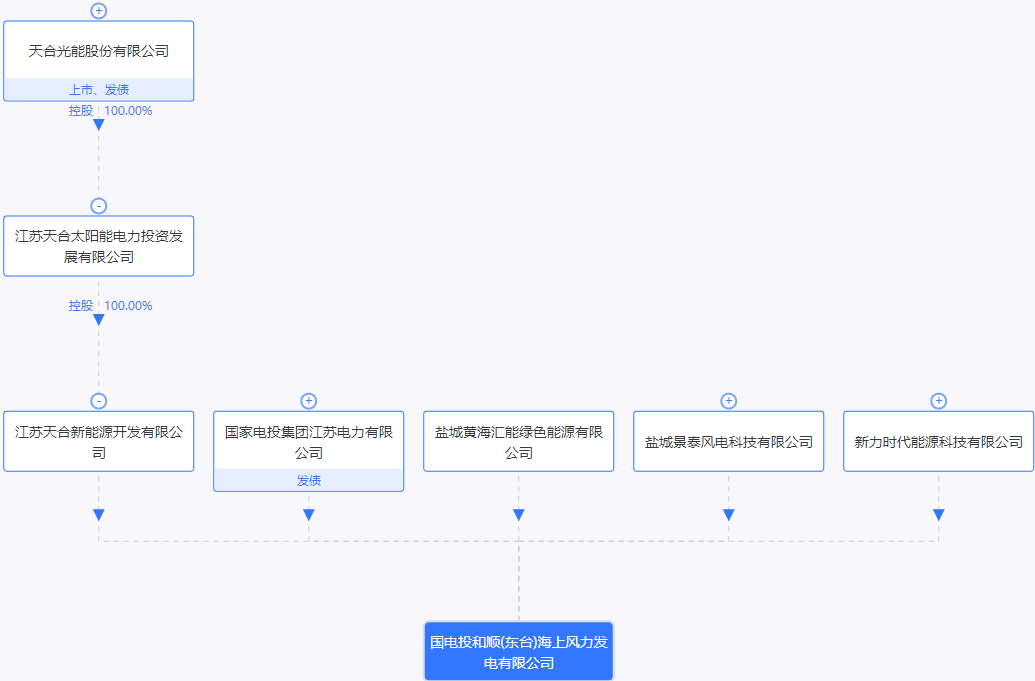Screen dimensions: 1035x681
Task: Click arrow below 盐城黄海汇能绿色能源 card
Action: tap(518, 515)
